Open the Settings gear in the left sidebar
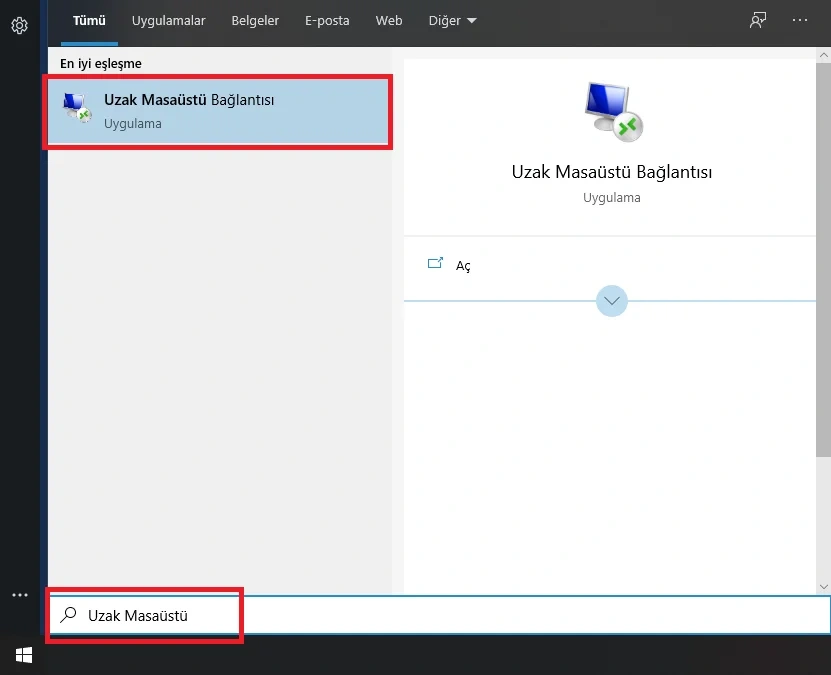 coord(19,26)
